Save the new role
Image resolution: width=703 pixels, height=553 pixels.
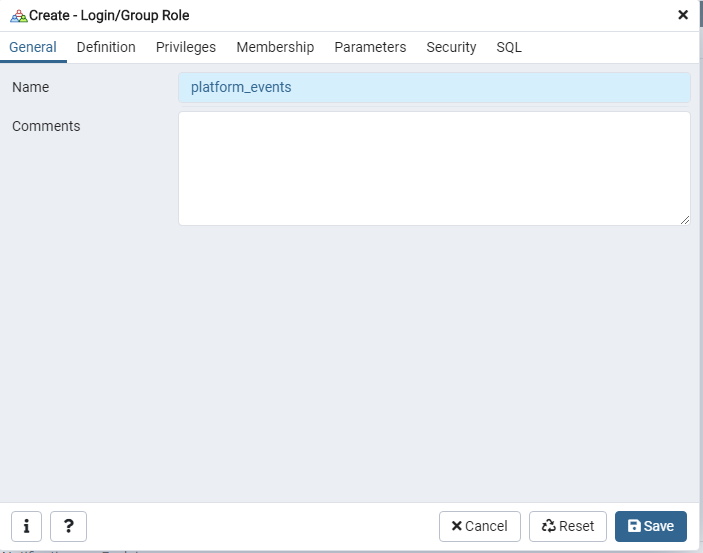[651, 526]
